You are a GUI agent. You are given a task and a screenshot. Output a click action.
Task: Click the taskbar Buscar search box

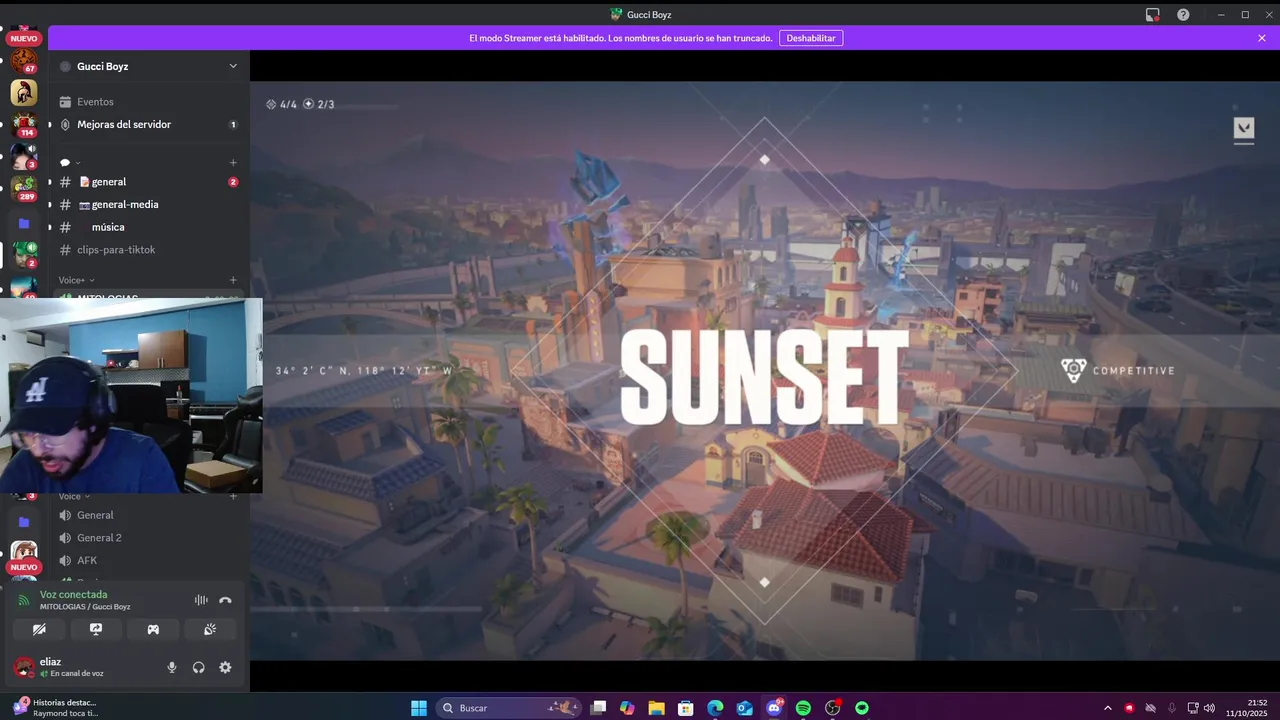pos(509,708)
